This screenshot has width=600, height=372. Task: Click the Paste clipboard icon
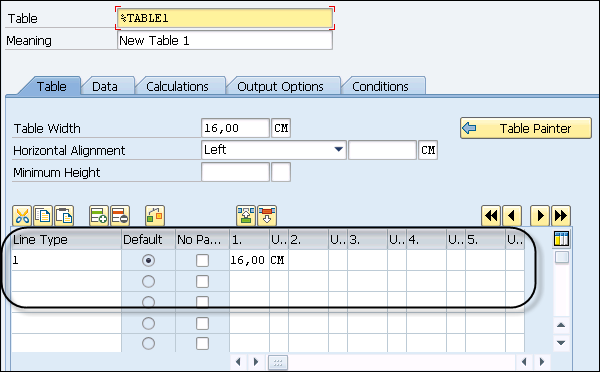pyautogui.click(x=64, y=216)
